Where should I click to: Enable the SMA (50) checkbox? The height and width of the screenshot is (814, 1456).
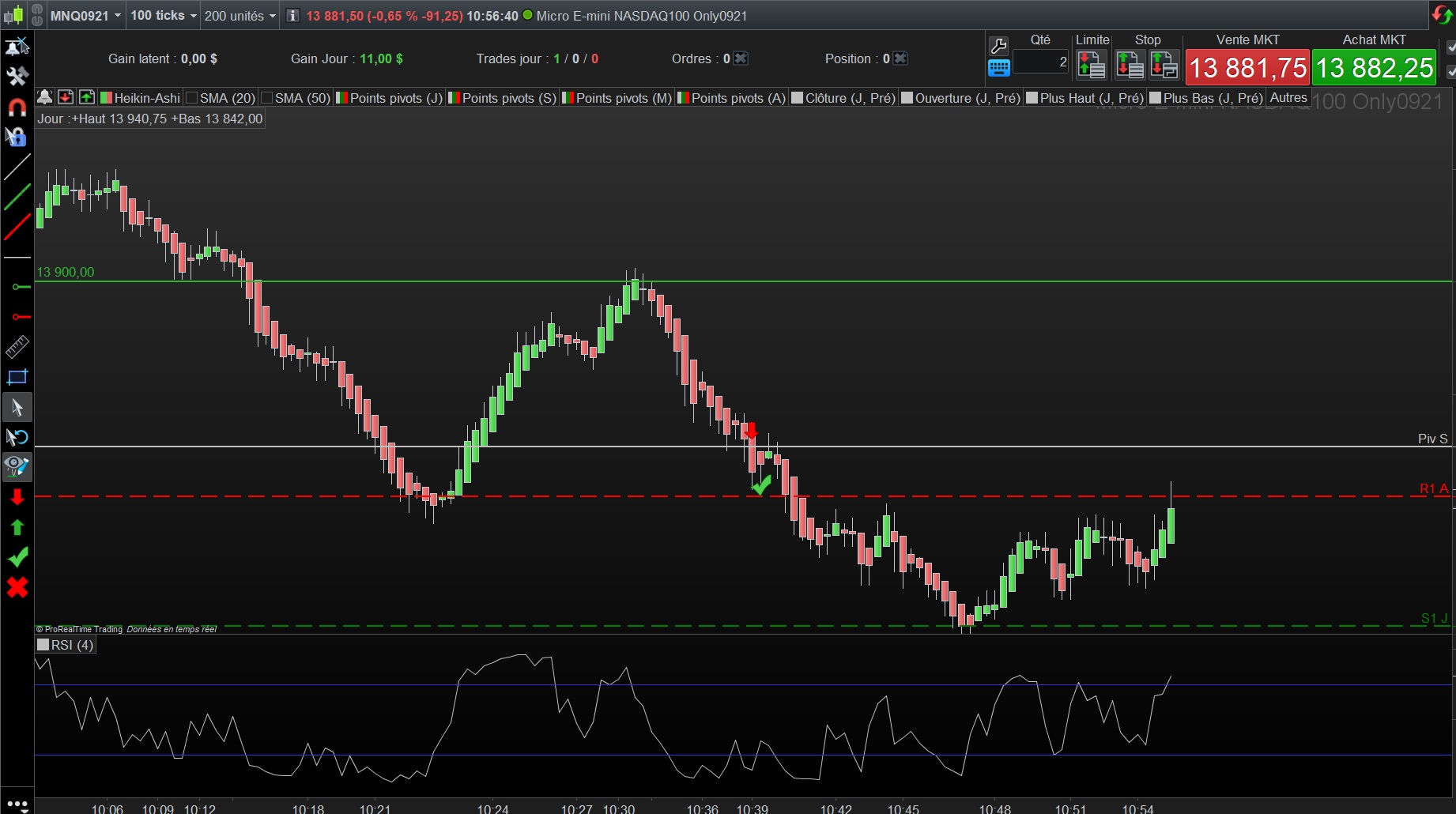pyautogui.click(x=267, y=98)
